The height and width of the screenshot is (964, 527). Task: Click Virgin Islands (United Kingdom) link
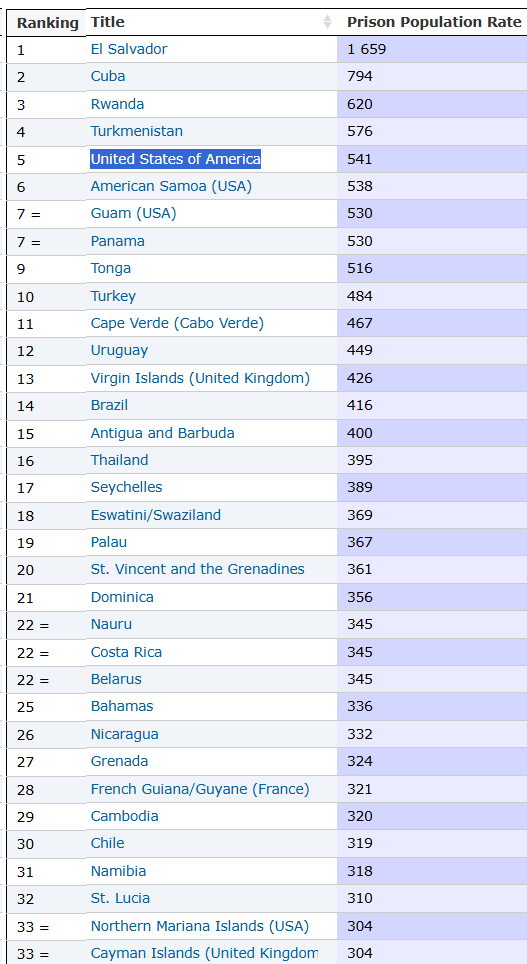(x=200, y=378)
